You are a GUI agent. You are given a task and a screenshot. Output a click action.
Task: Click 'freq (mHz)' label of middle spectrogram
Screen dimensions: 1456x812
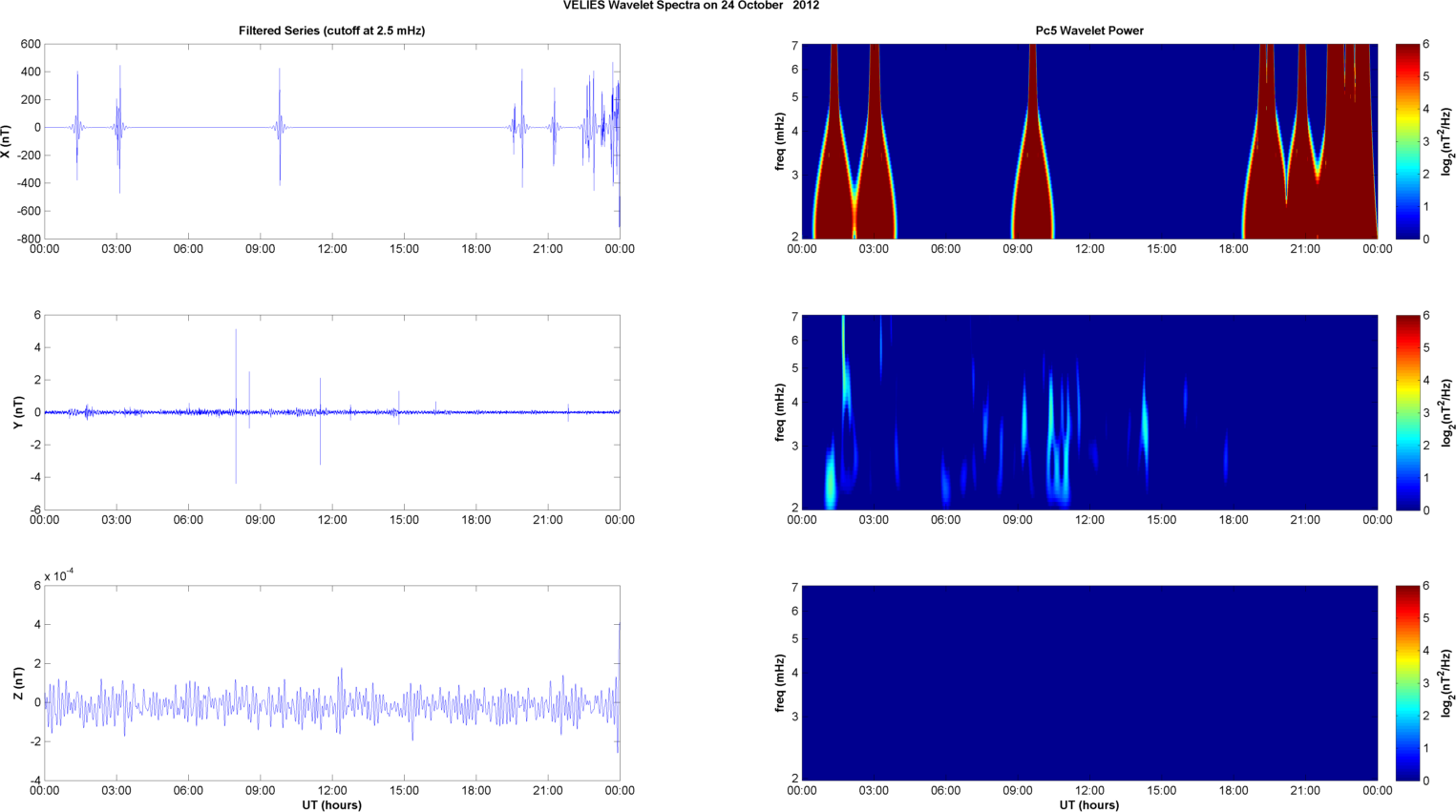coord(780,412)
